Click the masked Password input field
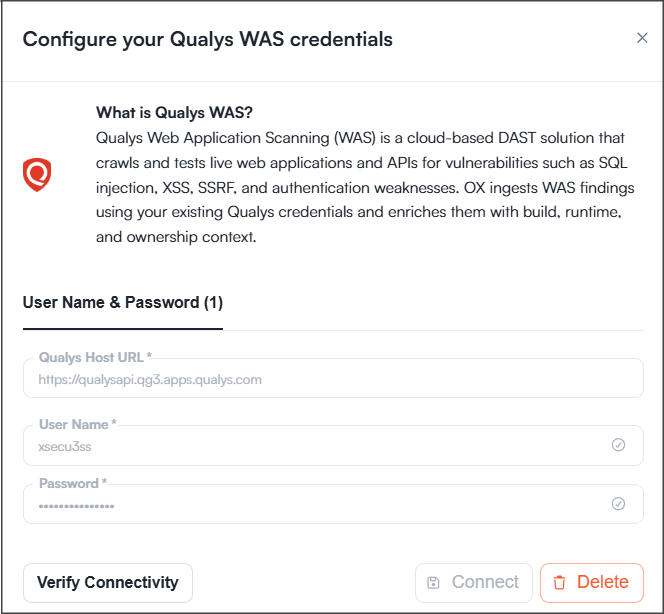This screenshot has height=614, width=664. 333,504
